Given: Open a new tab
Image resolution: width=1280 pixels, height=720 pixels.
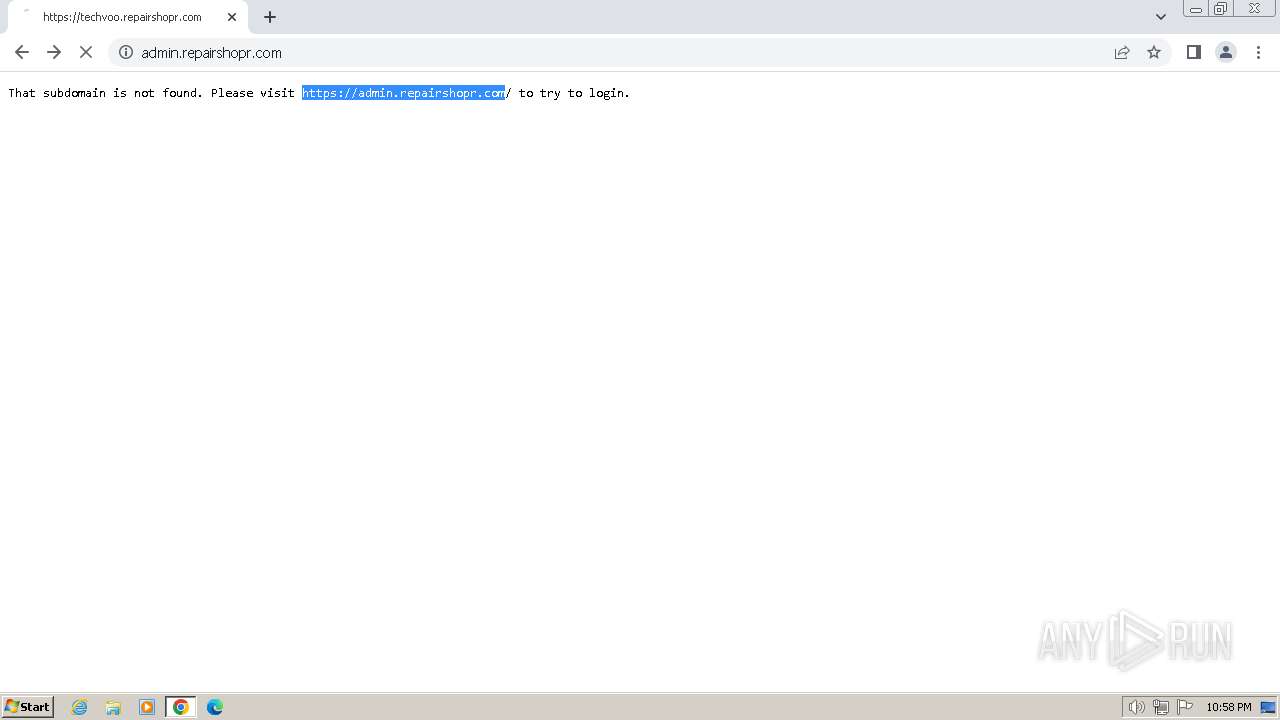Looking at the screenshot, I should tap(270, 17).
